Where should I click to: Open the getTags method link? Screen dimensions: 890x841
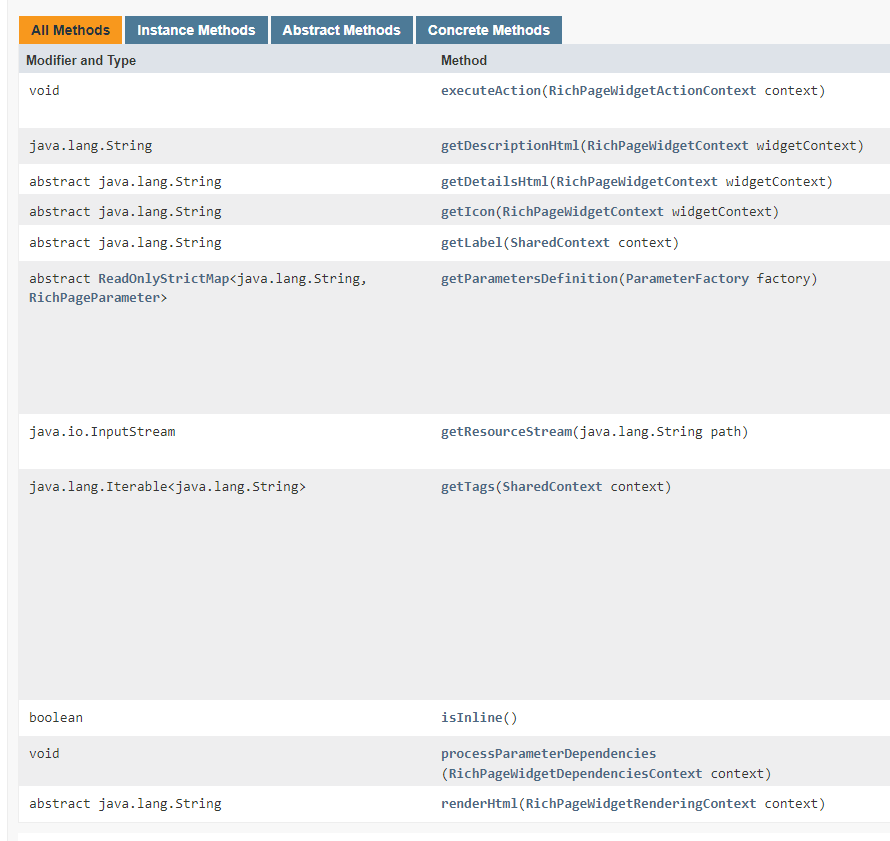coord(467,487)
